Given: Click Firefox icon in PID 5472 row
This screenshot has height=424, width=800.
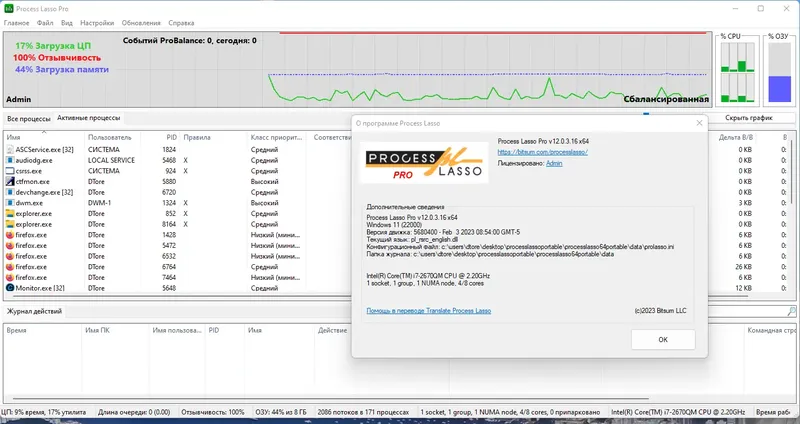Looking at the screenshot, I should pyautogui.click(x=10, y=245).
